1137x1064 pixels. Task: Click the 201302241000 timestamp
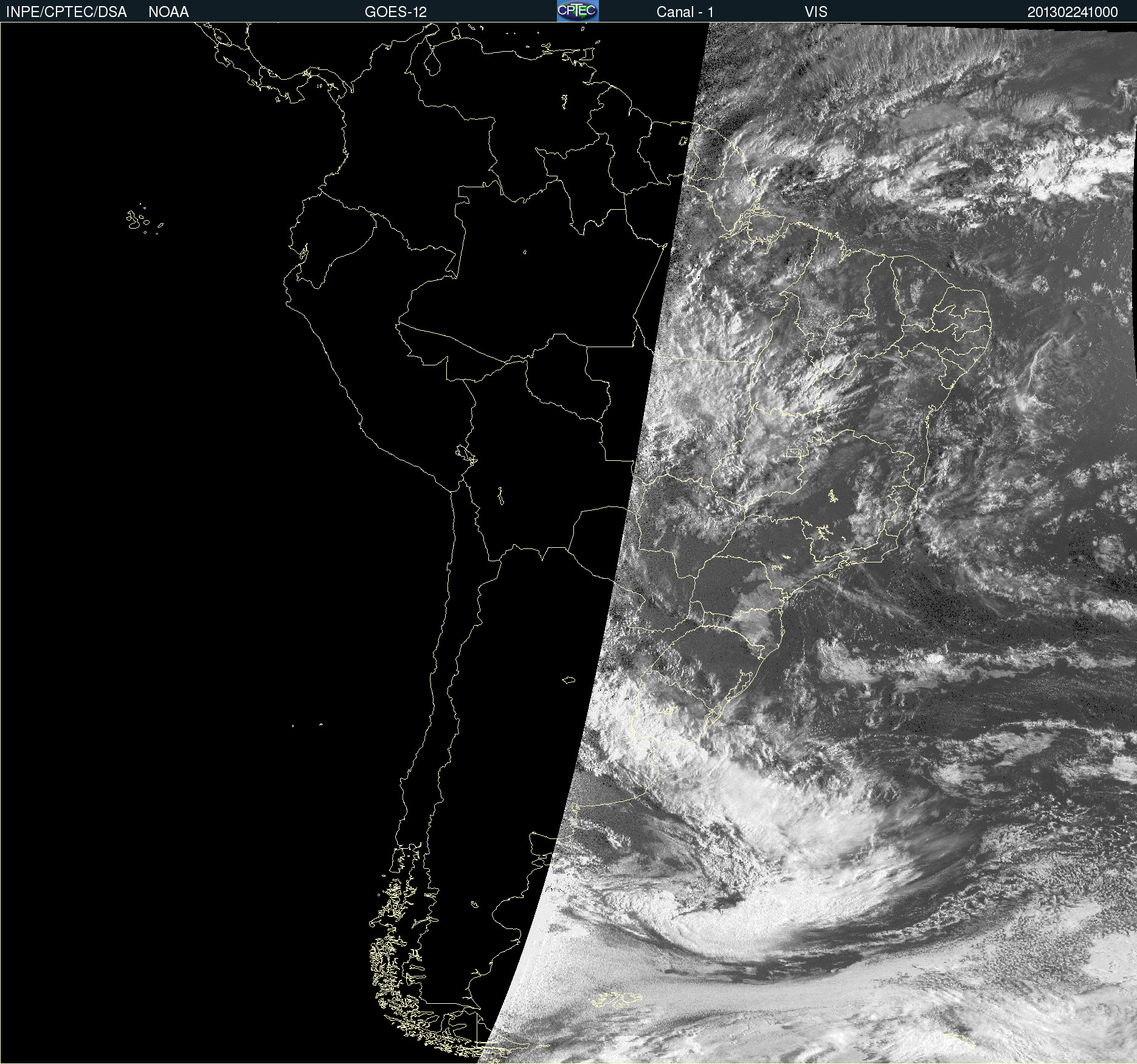click(1073, 12)
